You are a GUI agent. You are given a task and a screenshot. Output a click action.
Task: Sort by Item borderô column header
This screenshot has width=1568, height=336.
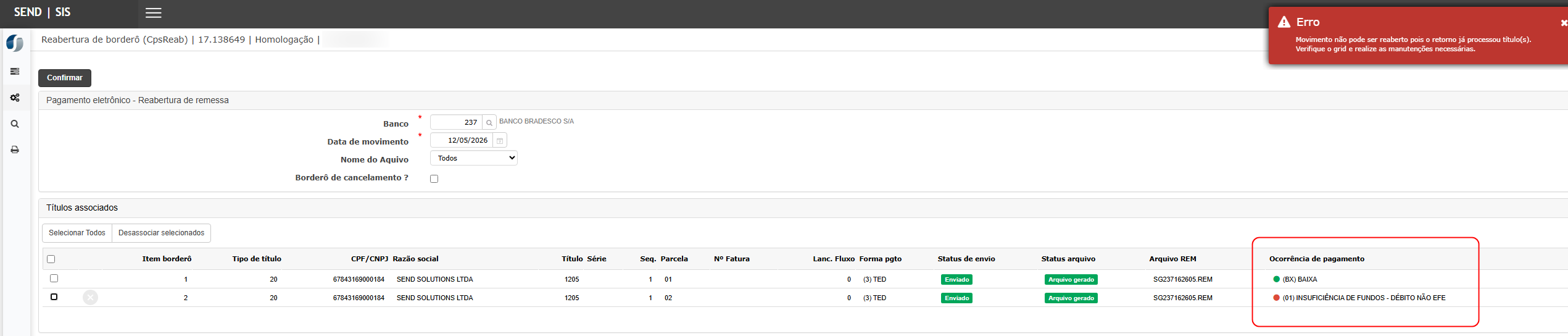[167, 259]
